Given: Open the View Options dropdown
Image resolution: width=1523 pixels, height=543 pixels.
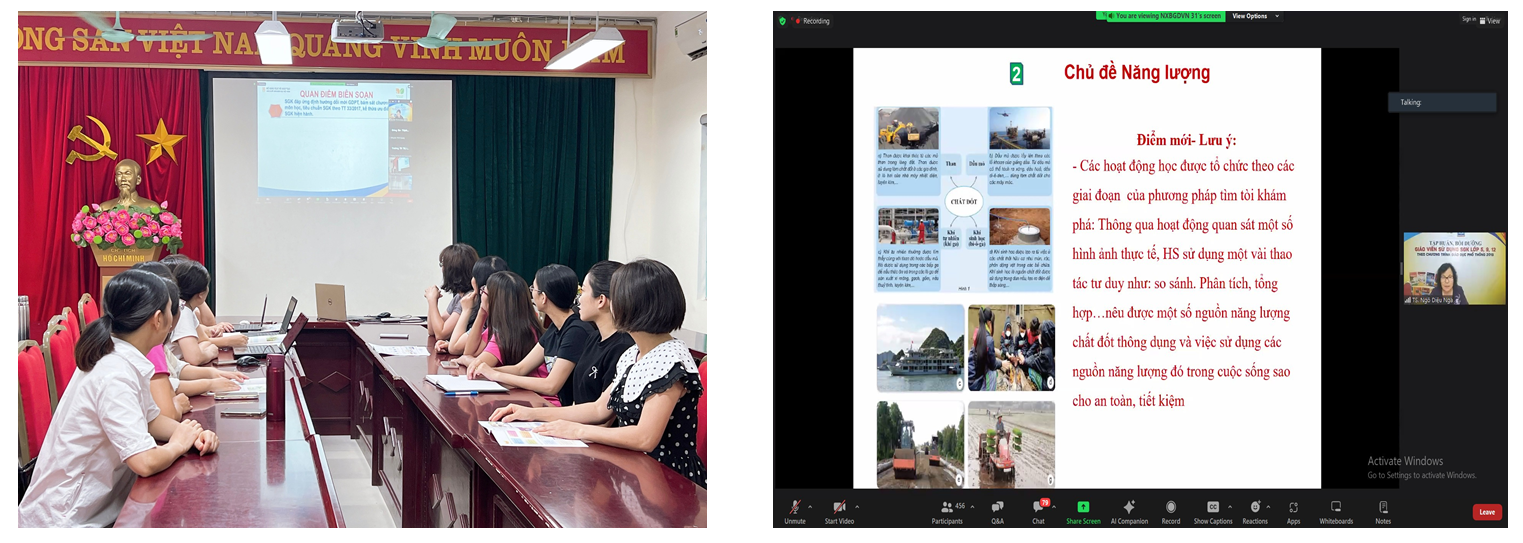Looking at the screenshot, I should 1253,16.
